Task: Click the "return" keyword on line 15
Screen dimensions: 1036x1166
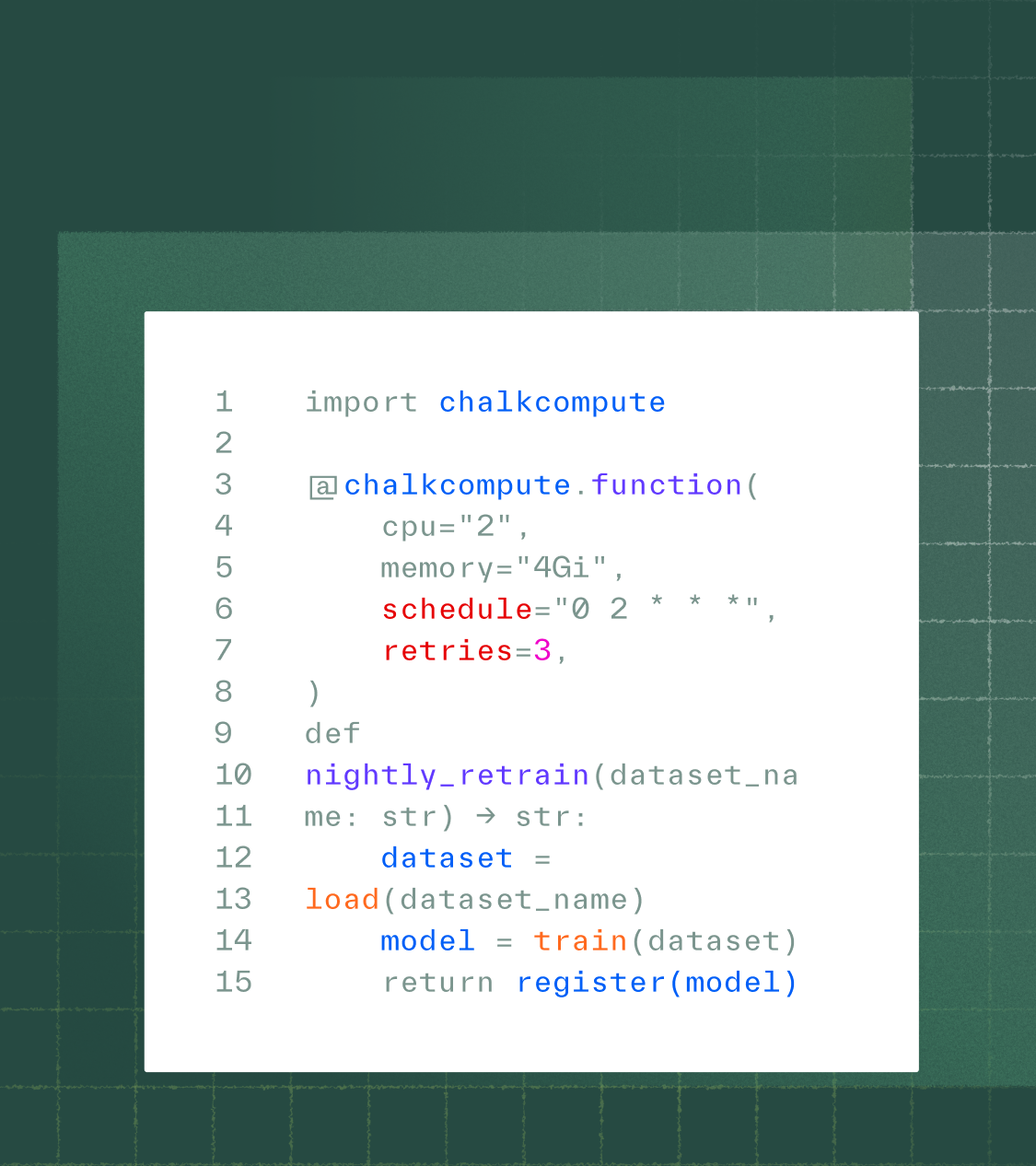Action: pyautogui.click(x=438, y=983)
